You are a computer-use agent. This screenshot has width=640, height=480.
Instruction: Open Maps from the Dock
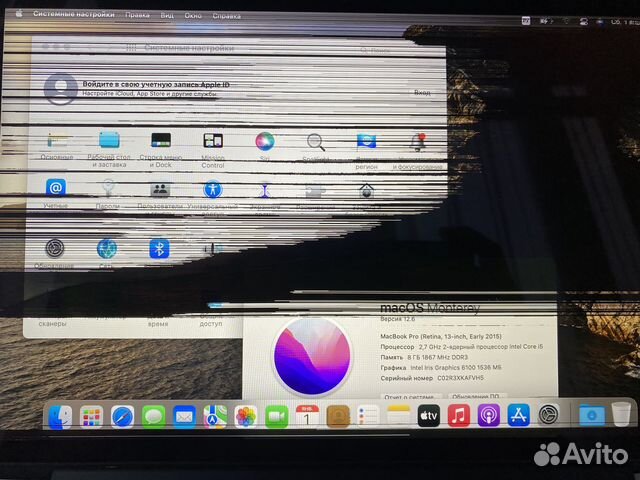[215, 417]
